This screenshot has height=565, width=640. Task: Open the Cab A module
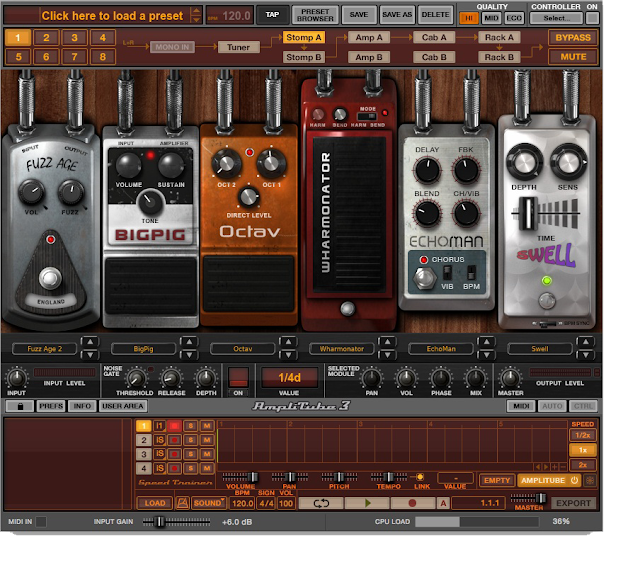434,38
